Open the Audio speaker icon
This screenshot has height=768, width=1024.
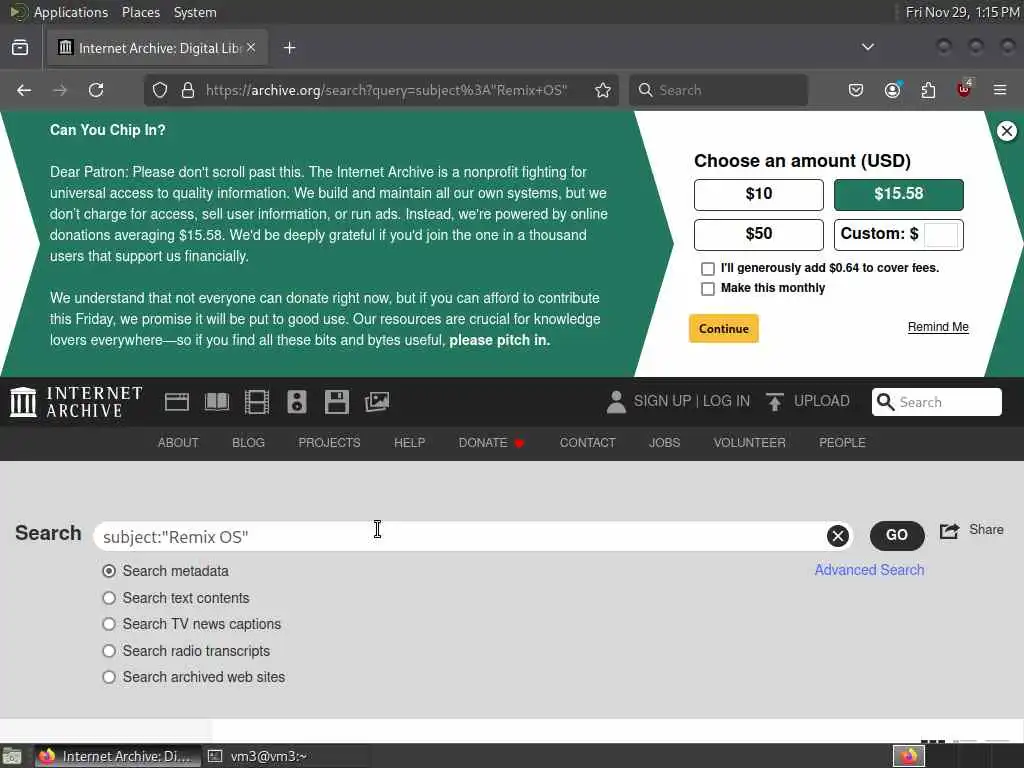tap(296, 402)
